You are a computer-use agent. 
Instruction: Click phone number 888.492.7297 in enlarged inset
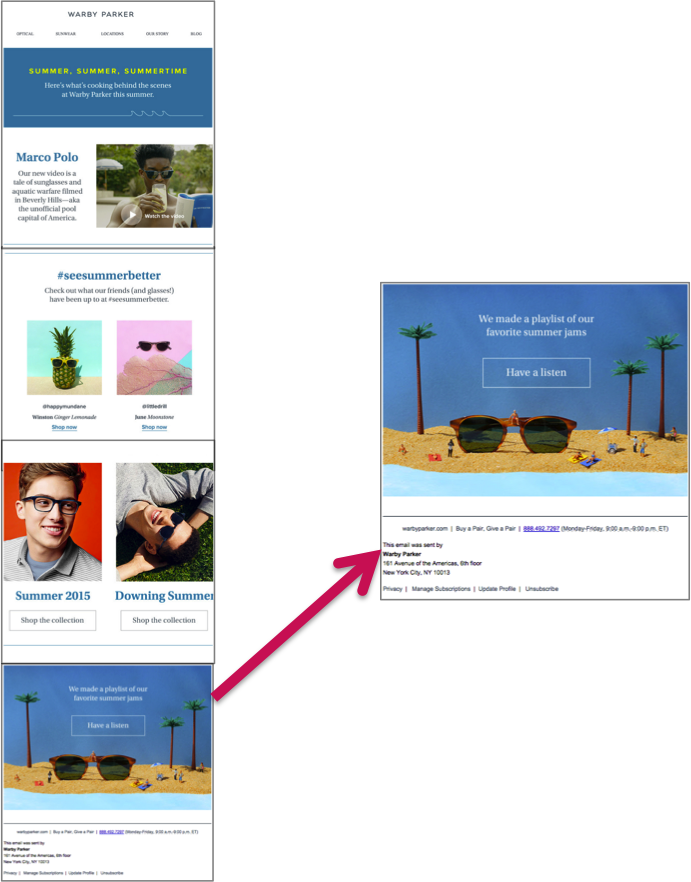tap(541, 528)
